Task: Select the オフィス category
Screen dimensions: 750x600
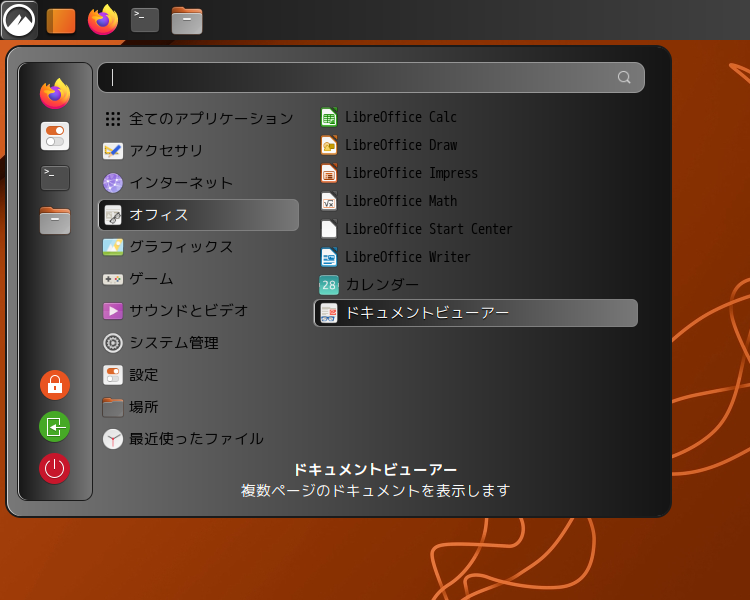Action: pos(199,215)
